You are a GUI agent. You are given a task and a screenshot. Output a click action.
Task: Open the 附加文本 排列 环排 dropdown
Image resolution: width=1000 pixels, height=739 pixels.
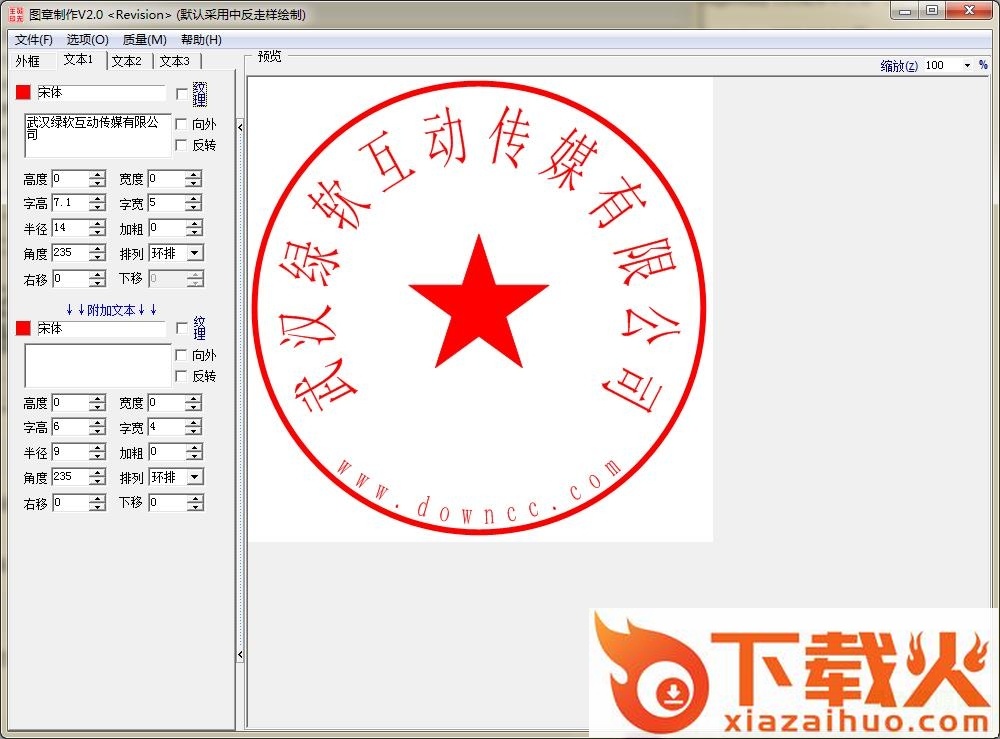click(195, 477)
